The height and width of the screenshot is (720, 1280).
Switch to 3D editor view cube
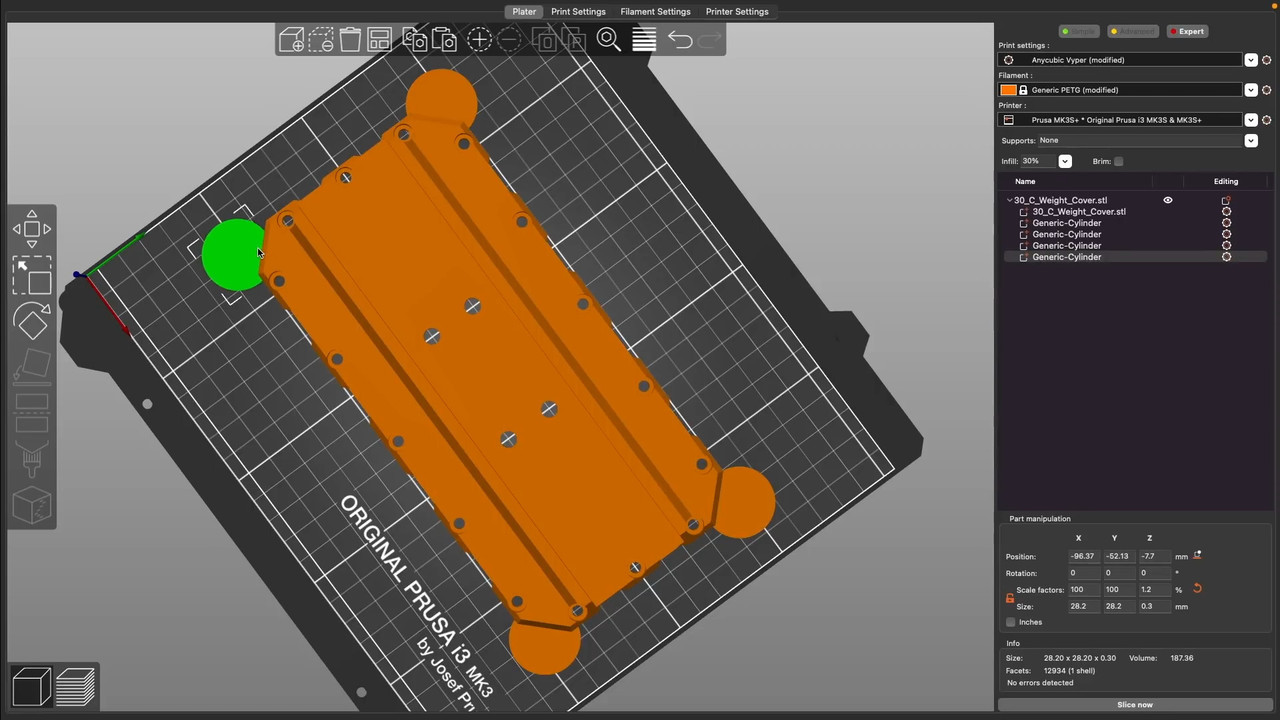pyautogui.click(x=32, y=686)
